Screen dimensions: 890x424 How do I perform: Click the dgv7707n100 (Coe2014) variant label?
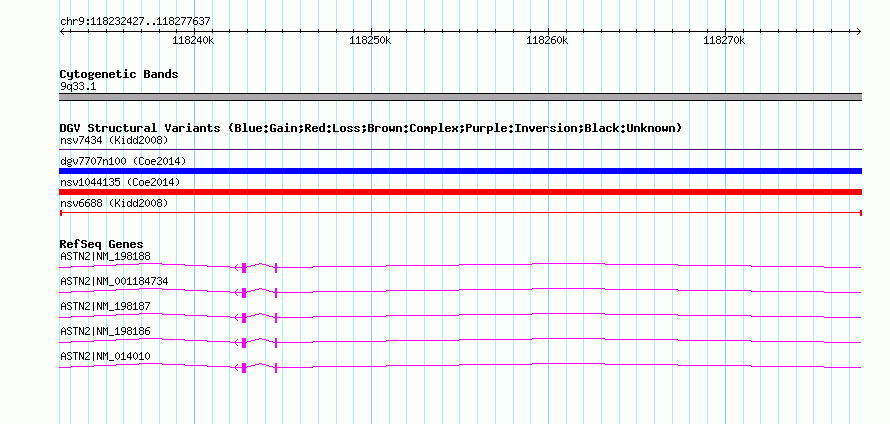[123, 161]
